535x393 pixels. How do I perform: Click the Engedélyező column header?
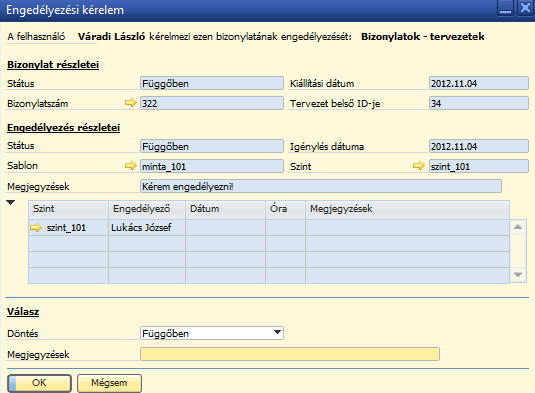coord(147,209)
